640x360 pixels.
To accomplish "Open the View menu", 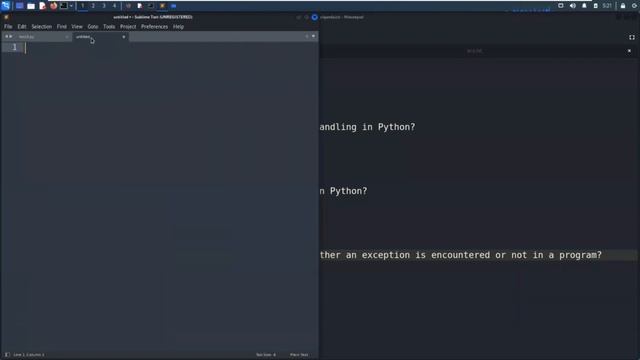I will pos(77,27).
